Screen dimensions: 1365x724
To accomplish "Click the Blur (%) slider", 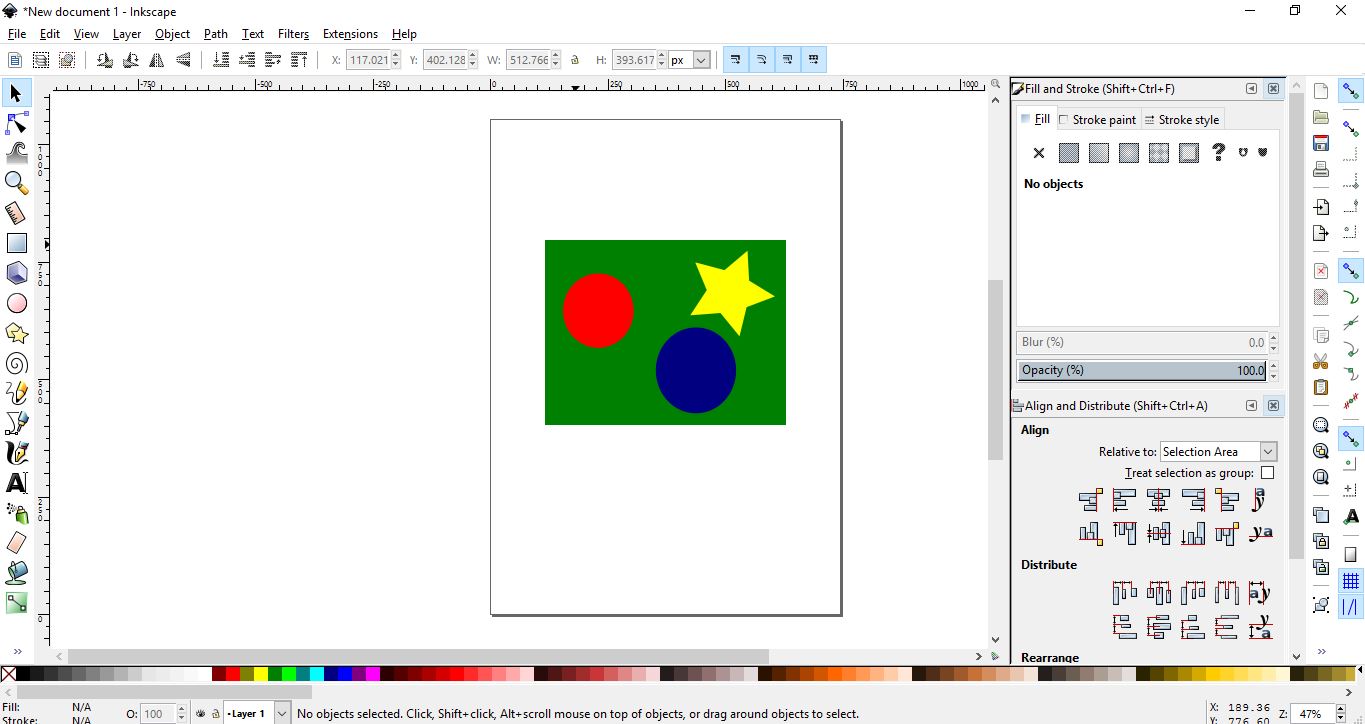I will click(x=1142, y=342).
